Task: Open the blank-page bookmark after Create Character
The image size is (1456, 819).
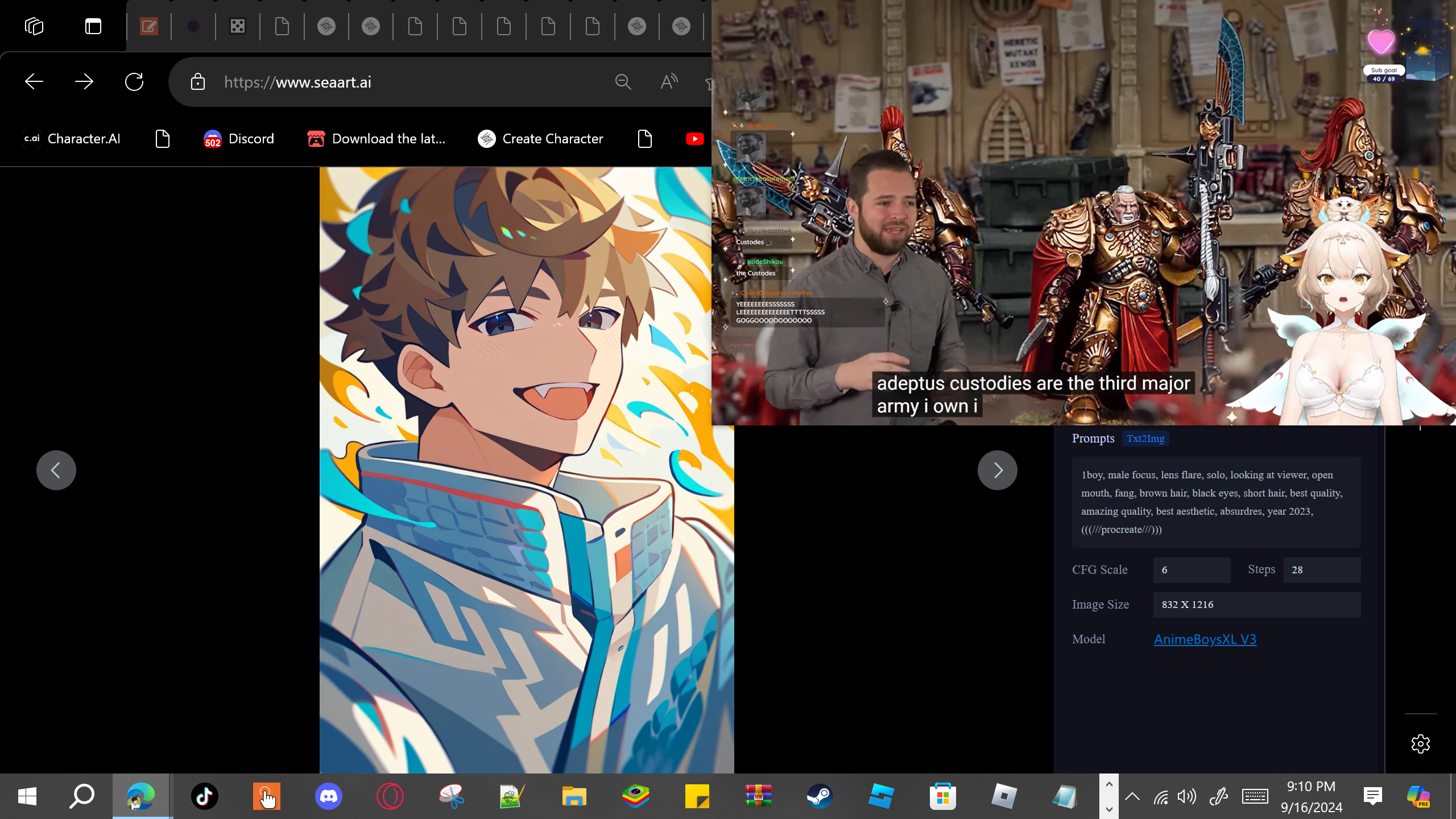Action: tap(645, 139)
